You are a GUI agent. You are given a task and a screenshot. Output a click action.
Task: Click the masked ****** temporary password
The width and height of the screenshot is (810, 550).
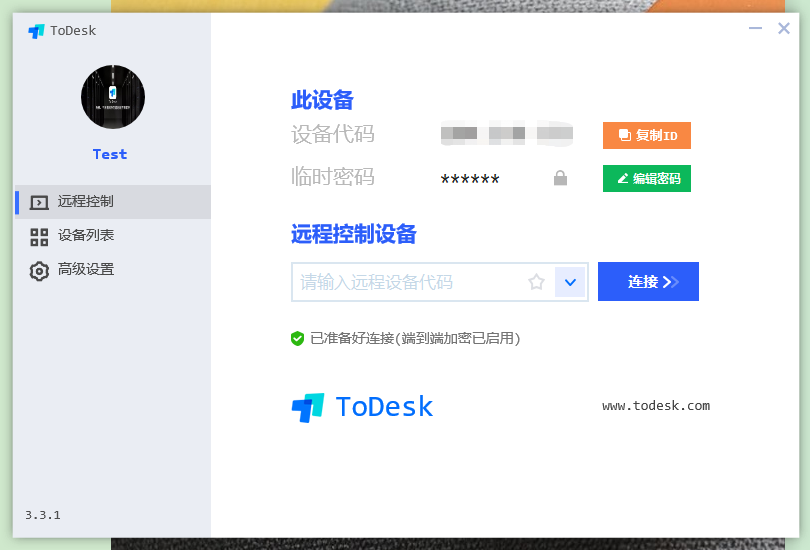470,180
